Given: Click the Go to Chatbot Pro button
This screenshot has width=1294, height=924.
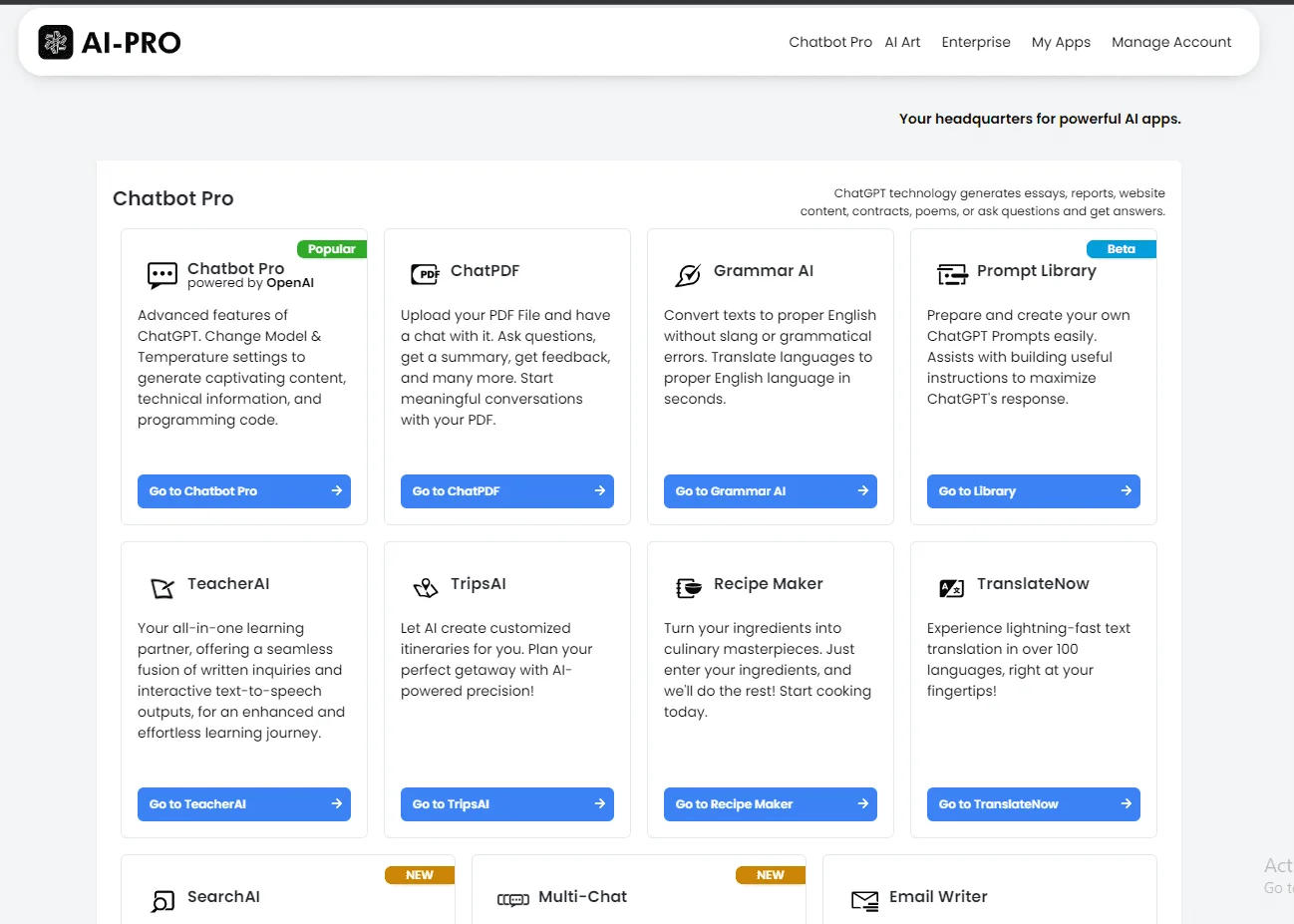Looking at the screenshot, I should 244,491.
